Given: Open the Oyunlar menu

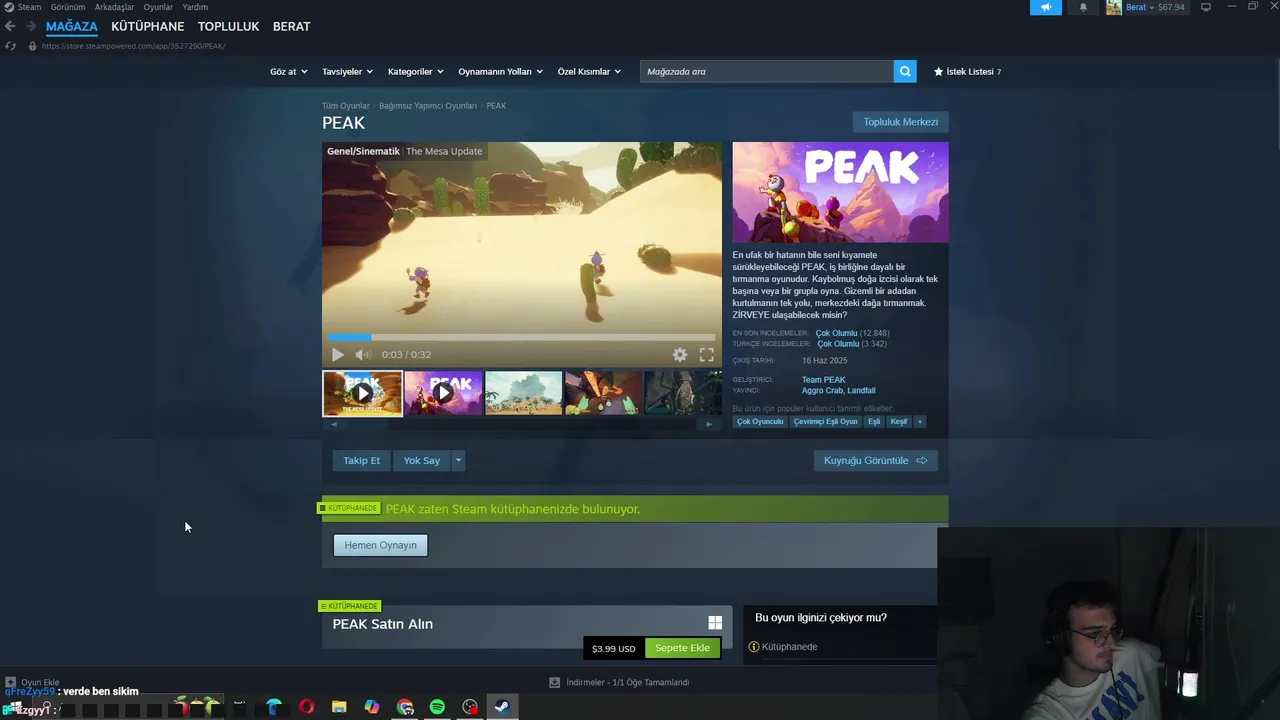Looking at the screenshot, I should tap(158, 7).
